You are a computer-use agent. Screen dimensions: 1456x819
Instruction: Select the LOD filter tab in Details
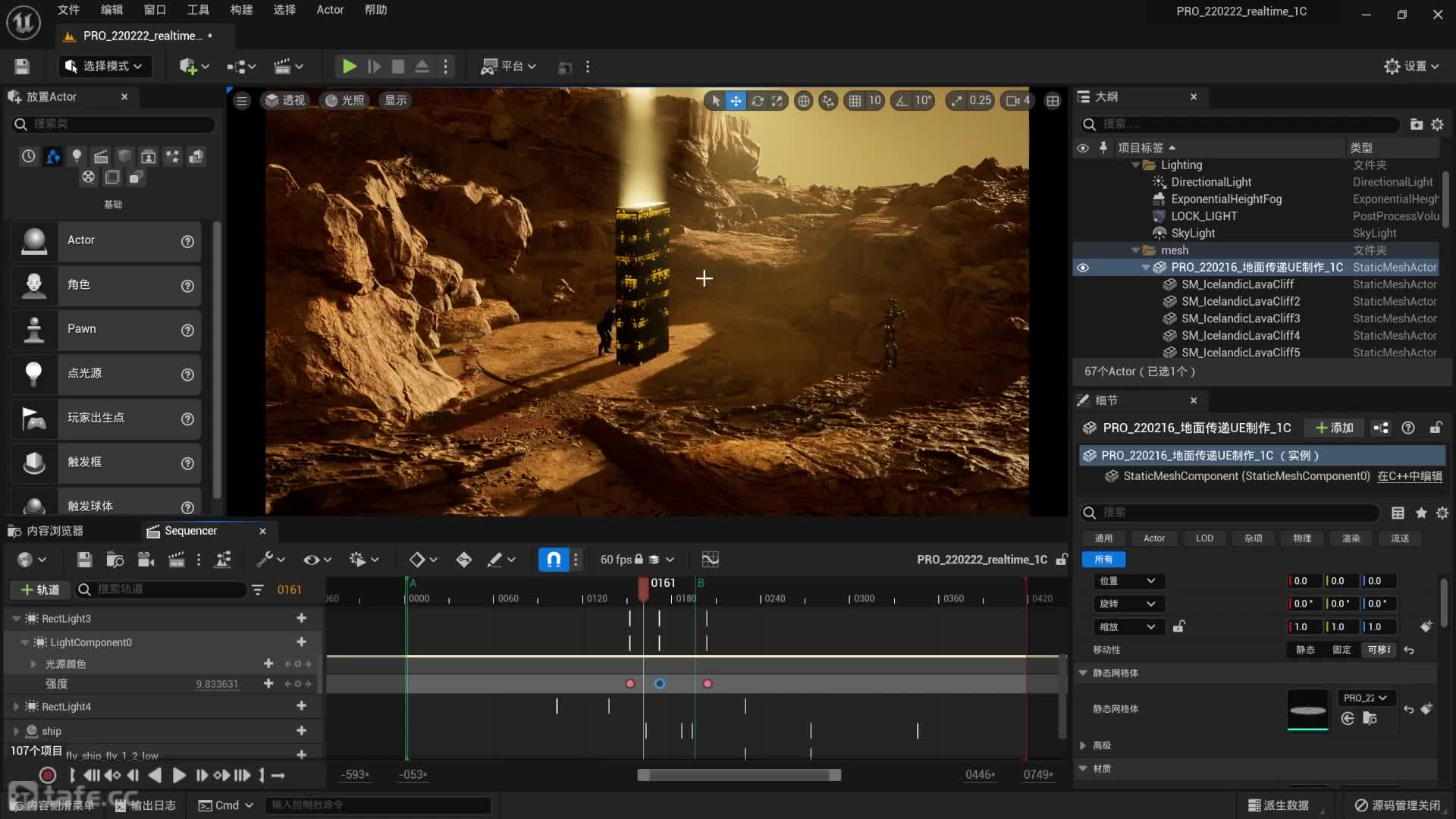[x=1204, y=538]
